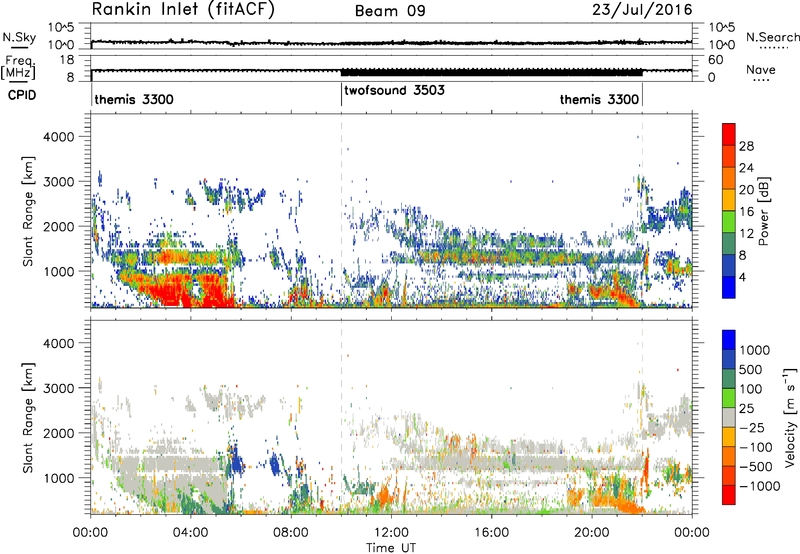Select the '12' Power colorbar tick label
This screenshot has width=800, height=554.
pos(746,234)
